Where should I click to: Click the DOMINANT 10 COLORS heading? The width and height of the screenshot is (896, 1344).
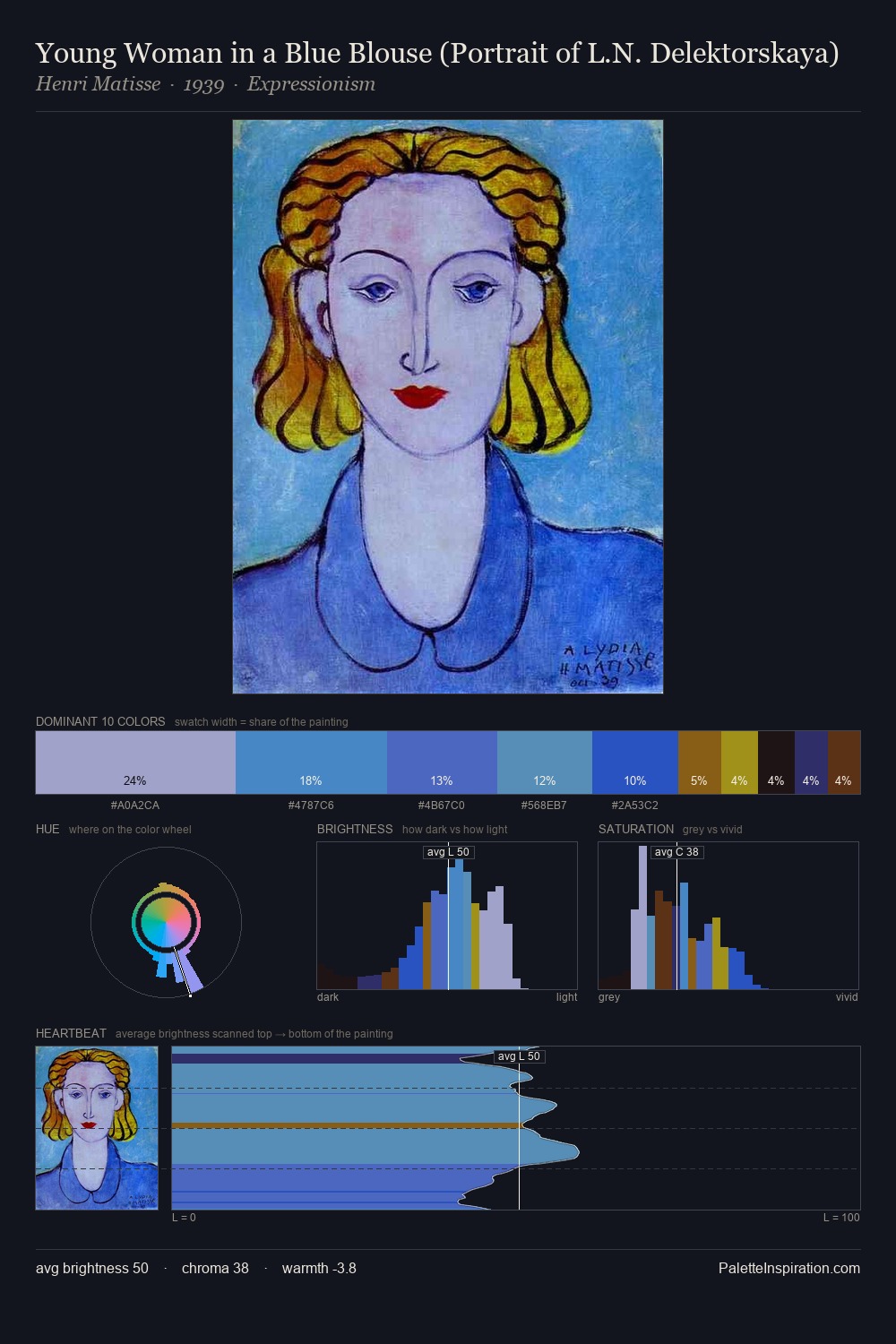click(100, 721)
